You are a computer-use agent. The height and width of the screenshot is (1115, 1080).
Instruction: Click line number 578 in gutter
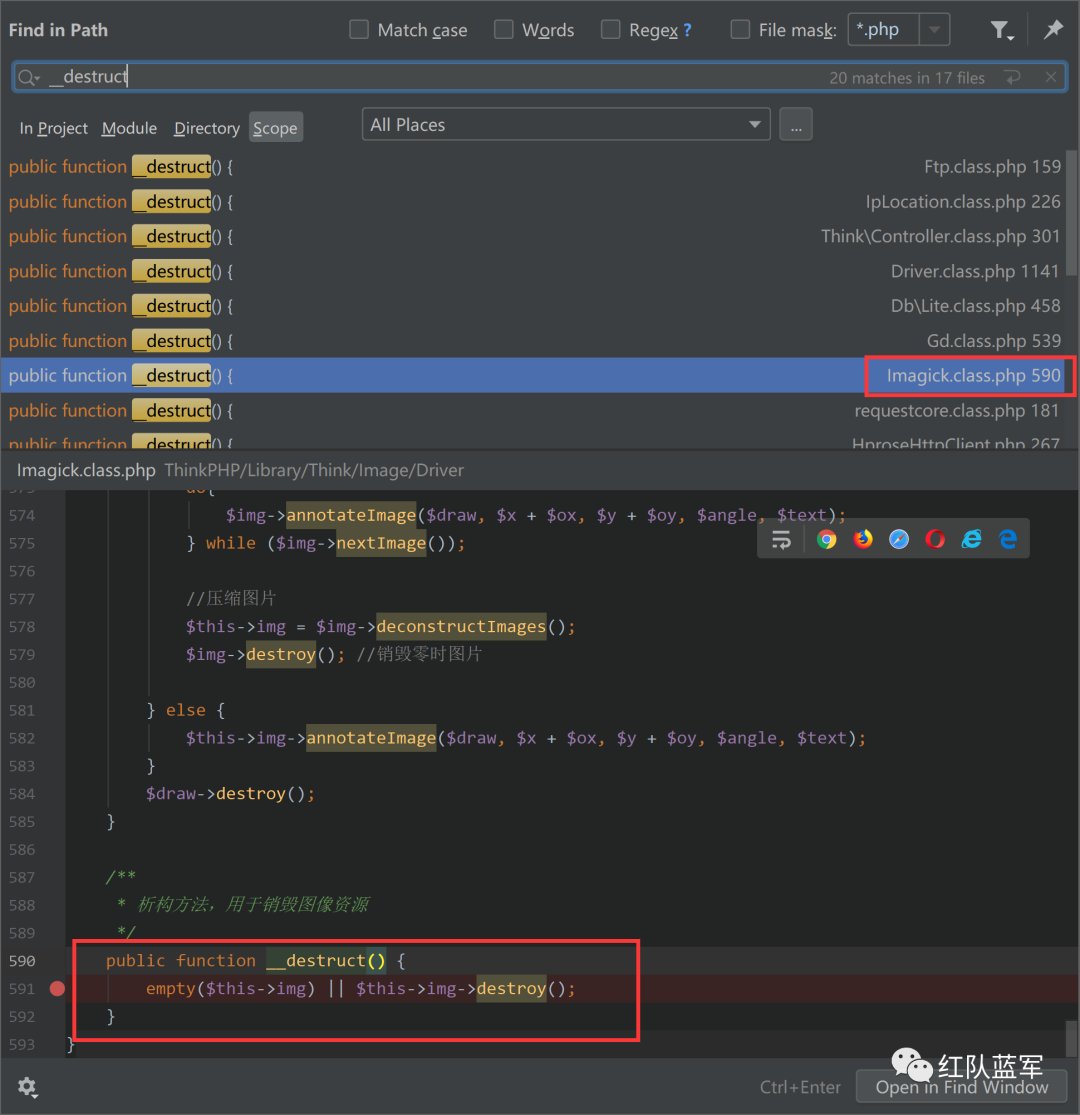[x=22, y=626]
